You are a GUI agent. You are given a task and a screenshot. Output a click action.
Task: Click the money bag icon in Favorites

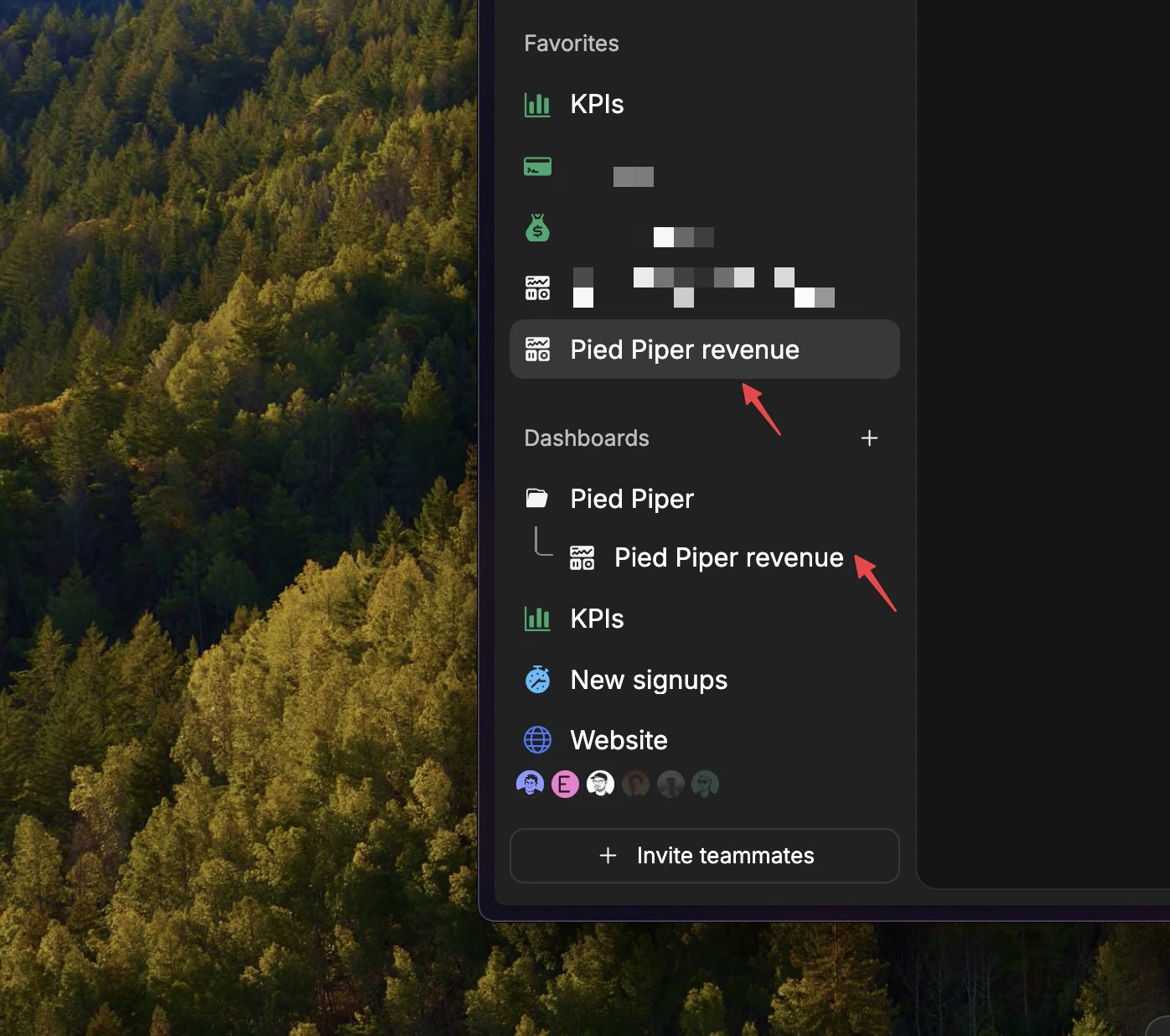tap(537, 227)
